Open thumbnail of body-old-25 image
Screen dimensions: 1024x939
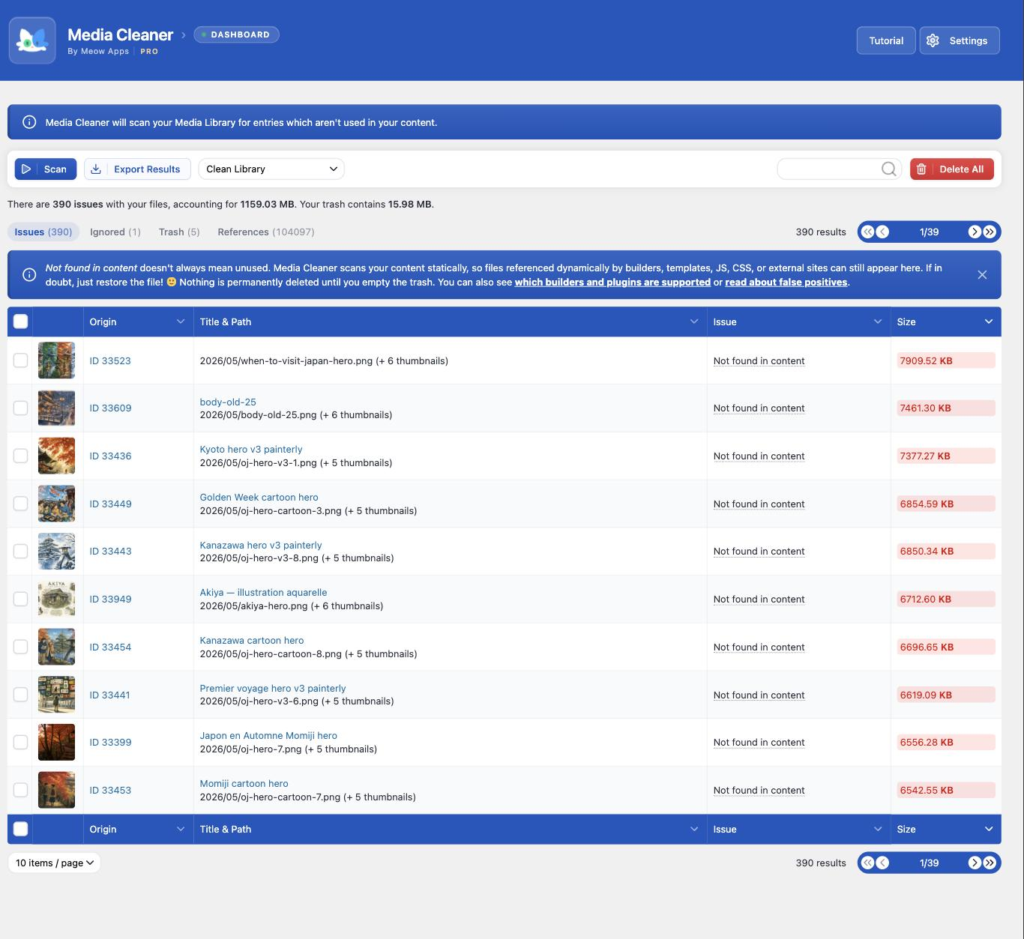click(56, 408)
